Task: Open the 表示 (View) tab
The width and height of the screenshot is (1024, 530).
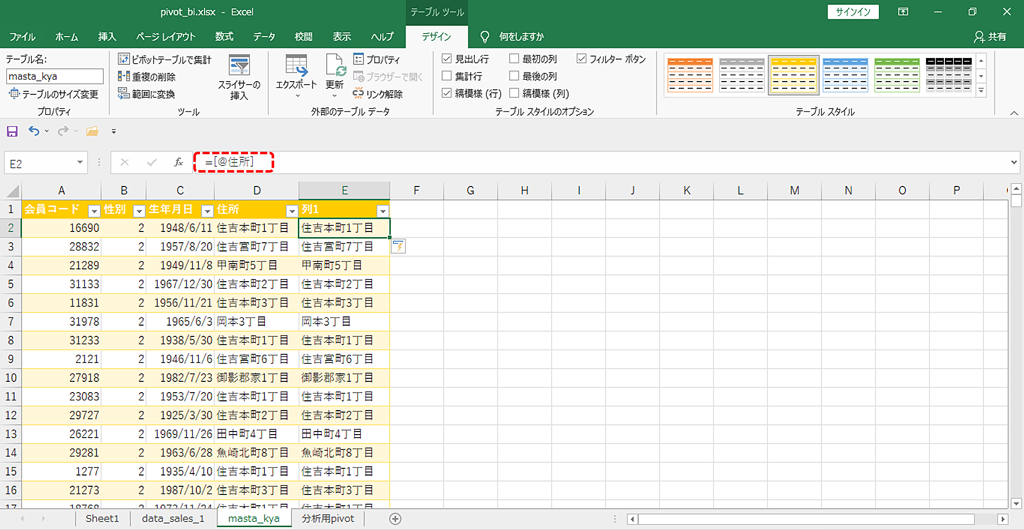Action: coord(342,37)
